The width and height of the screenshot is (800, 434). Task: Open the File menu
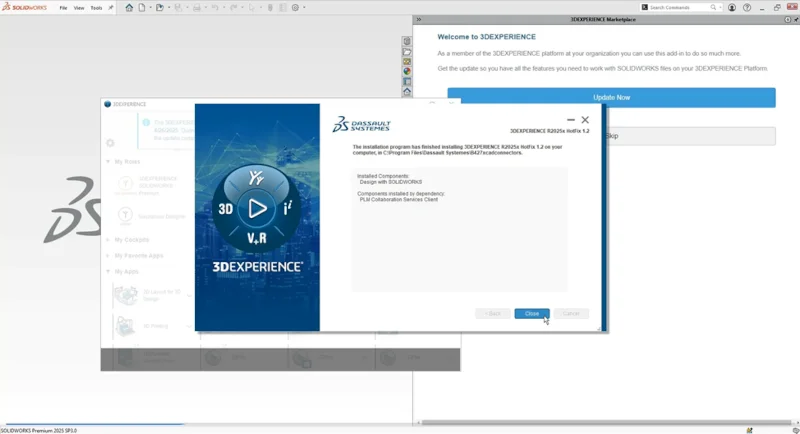64,7
